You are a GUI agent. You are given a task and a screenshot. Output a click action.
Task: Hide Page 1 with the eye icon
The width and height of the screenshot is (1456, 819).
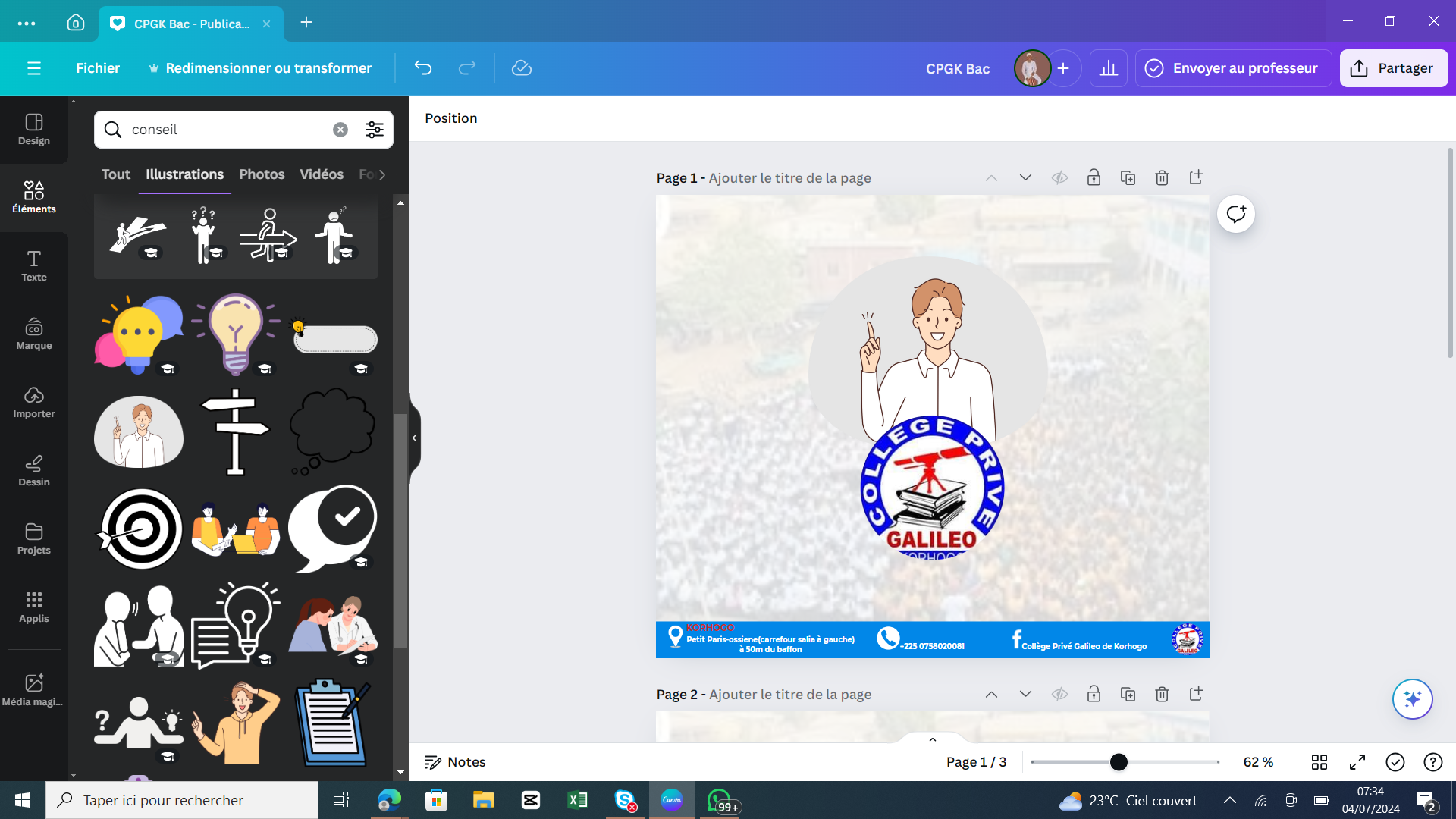pos(1059,178)
